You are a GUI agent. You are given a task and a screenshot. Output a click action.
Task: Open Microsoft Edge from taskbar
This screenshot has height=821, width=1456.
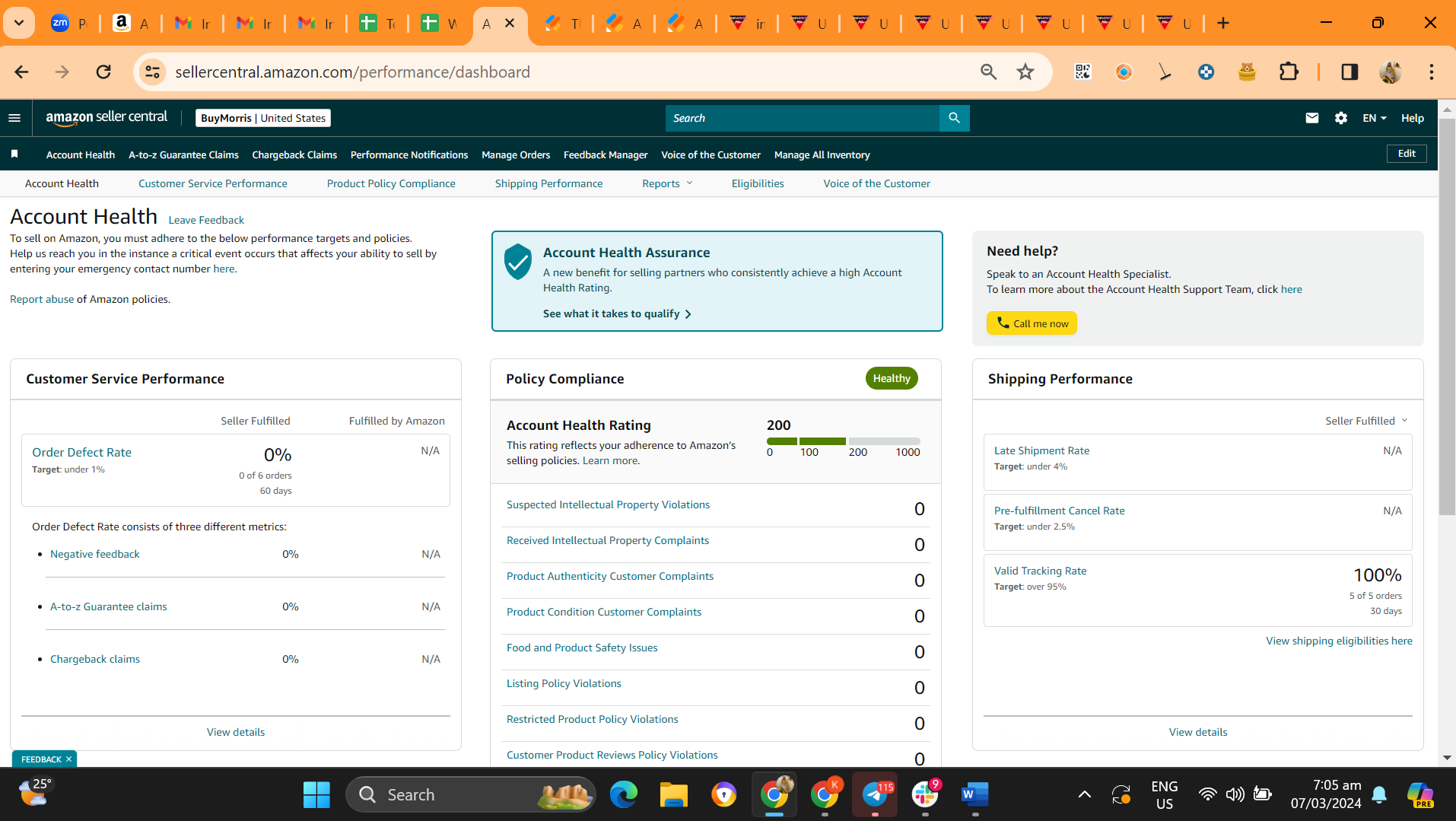(623, 794)
